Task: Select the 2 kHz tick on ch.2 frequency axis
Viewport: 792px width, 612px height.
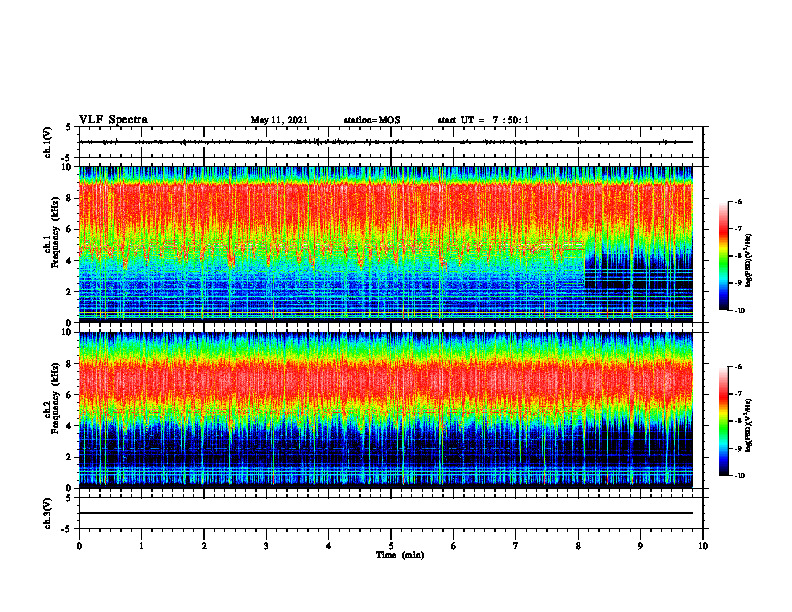Action: pyautogui.click(x=70, y=457)
